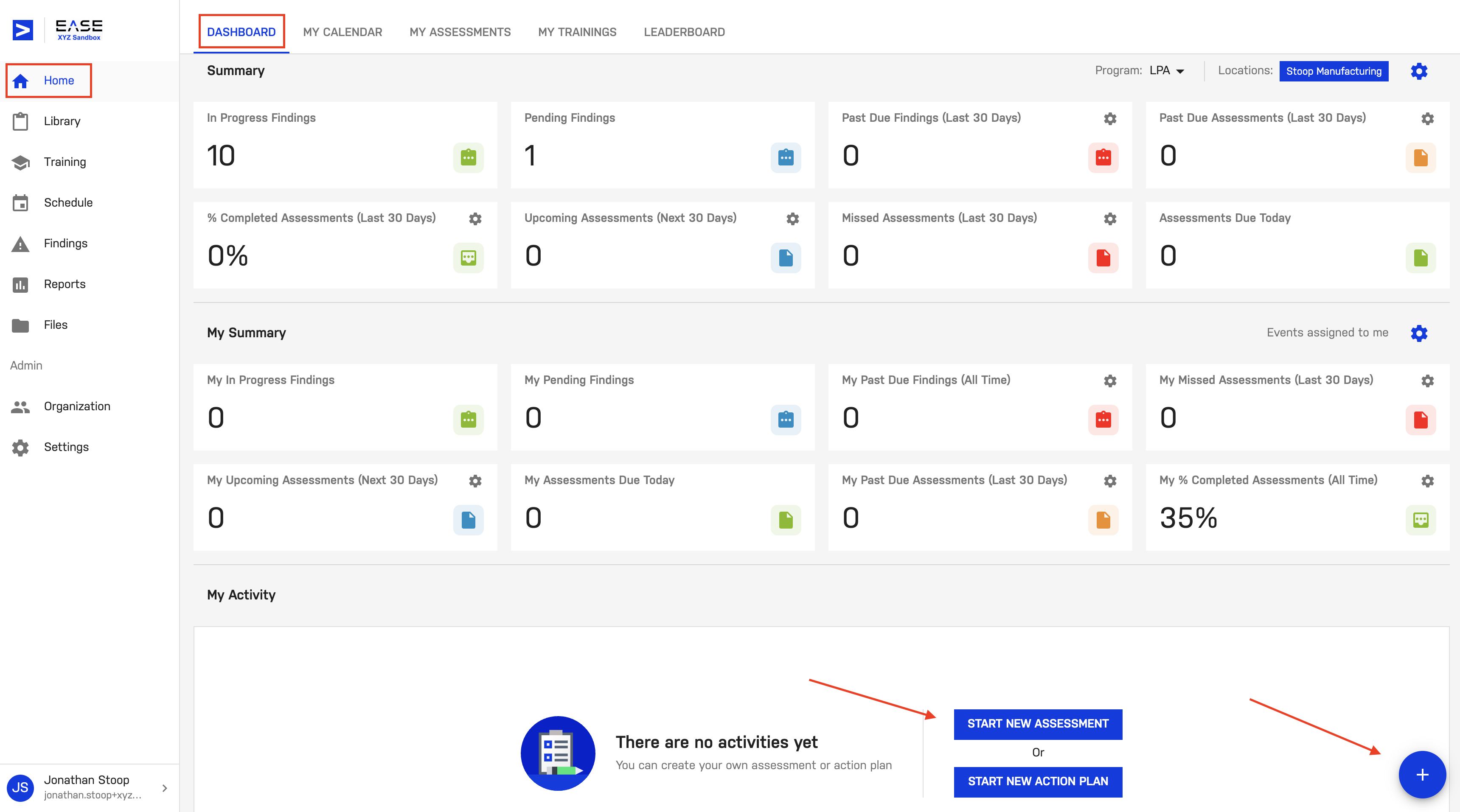Click green file icon on Assessments Due Today card

tap(1421, 258)
